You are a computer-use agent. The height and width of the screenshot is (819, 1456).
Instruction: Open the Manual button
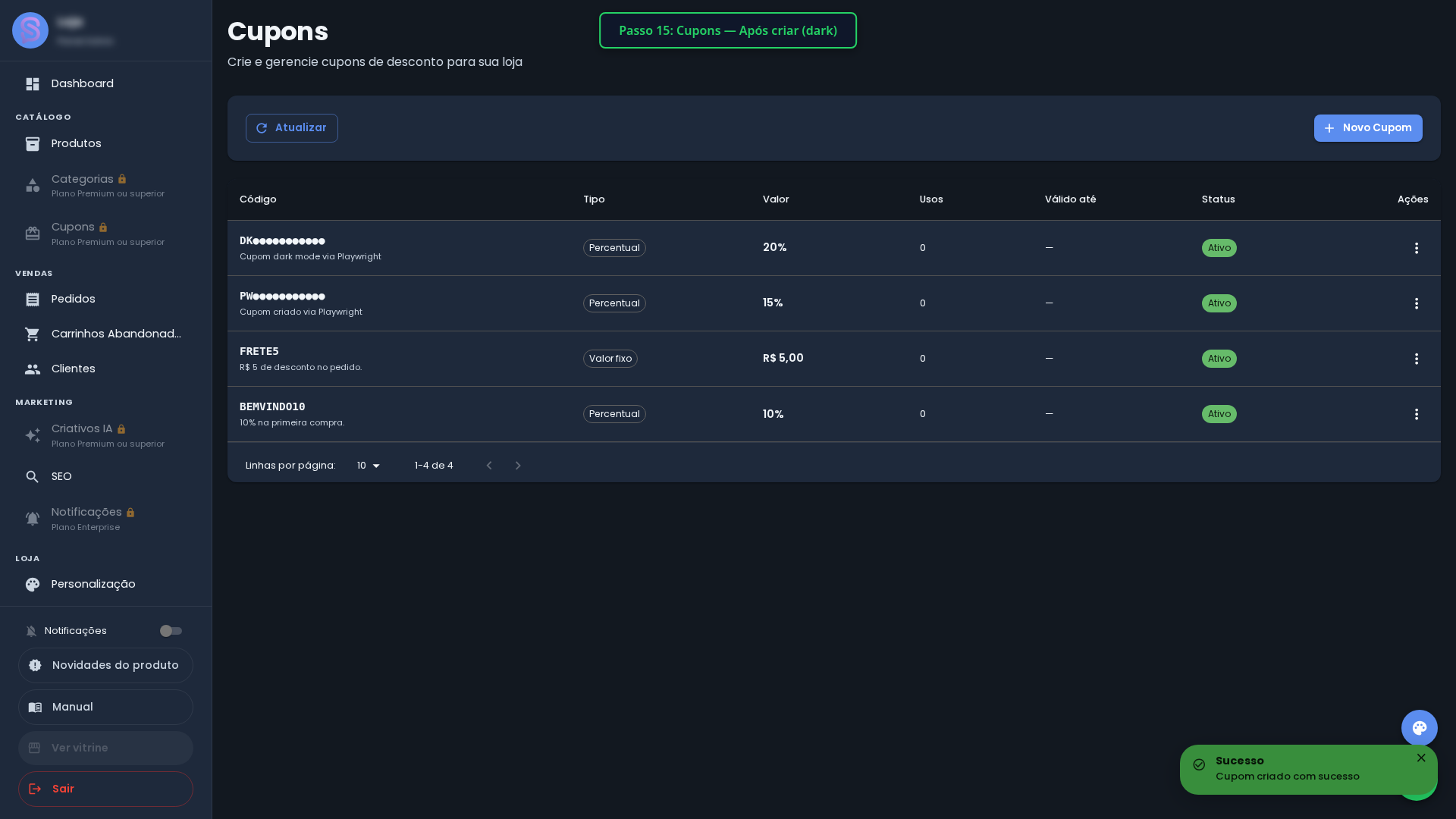coord(105,707)
